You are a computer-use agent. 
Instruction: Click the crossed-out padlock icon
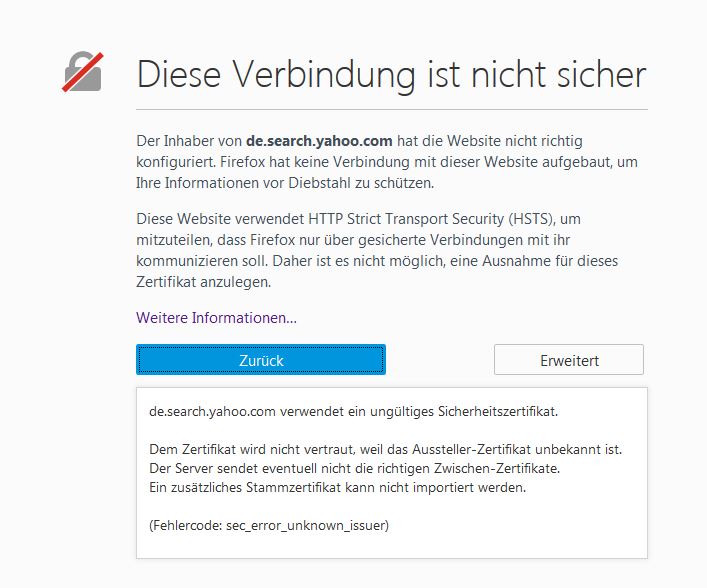pyautogui.click(x=83, y=72)
